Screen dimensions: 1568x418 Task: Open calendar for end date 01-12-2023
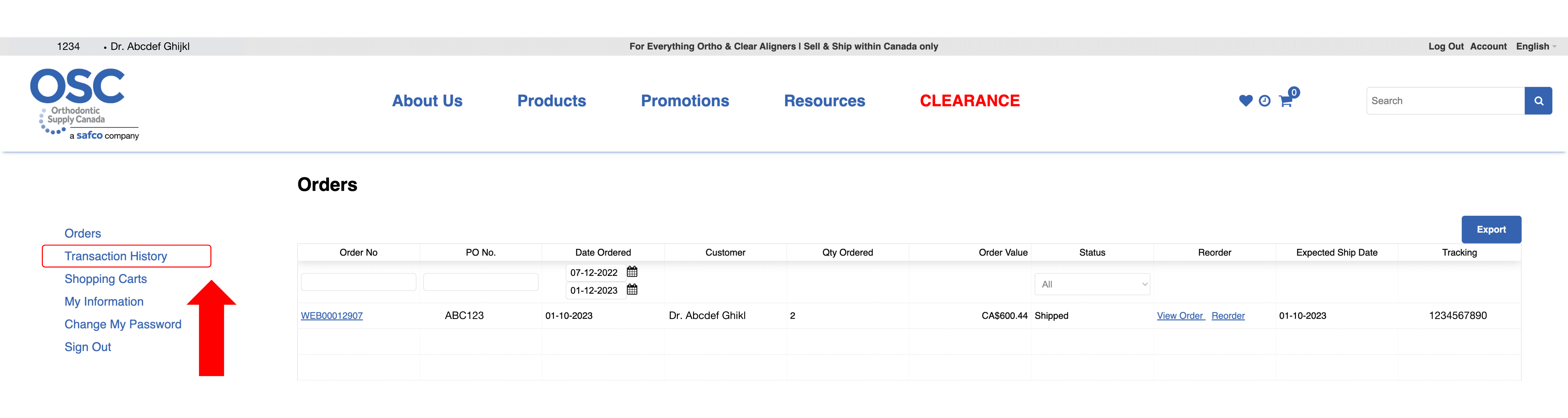coord(632,290)
